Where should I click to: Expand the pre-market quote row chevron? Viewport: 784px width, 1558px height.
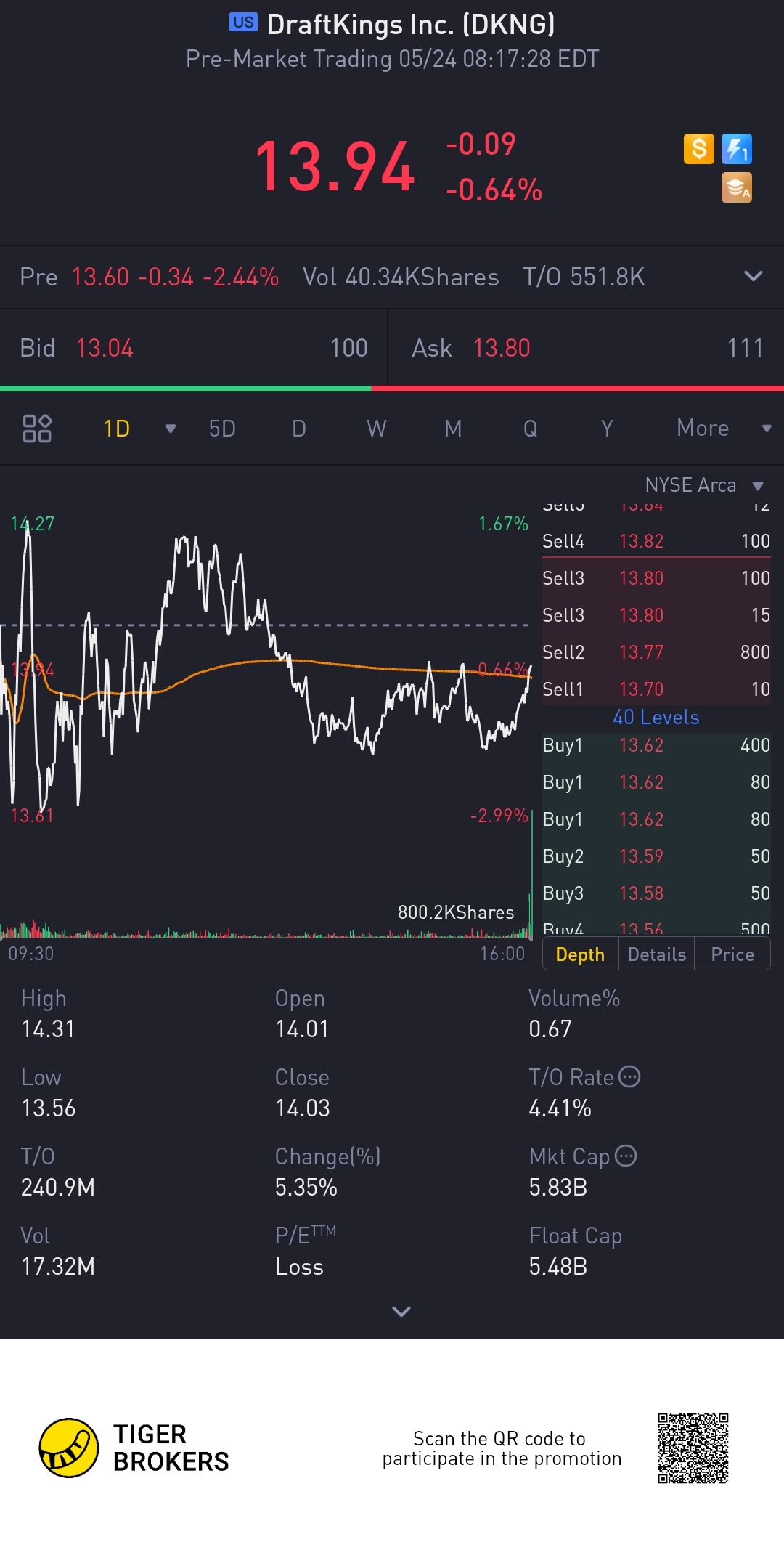coord(754,276)
